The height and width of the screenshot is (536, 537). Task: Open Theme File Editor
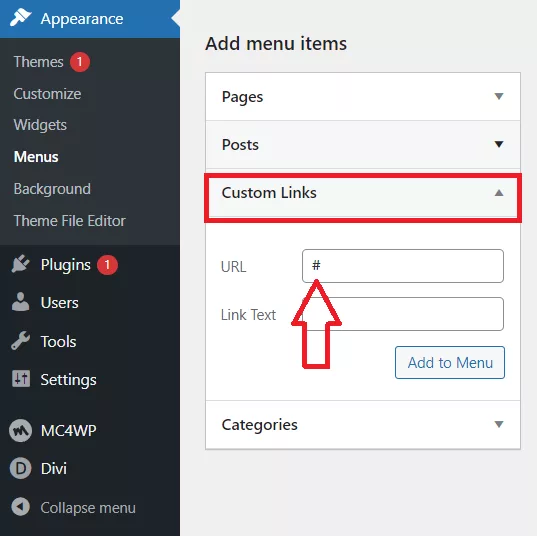click(70, 221)
